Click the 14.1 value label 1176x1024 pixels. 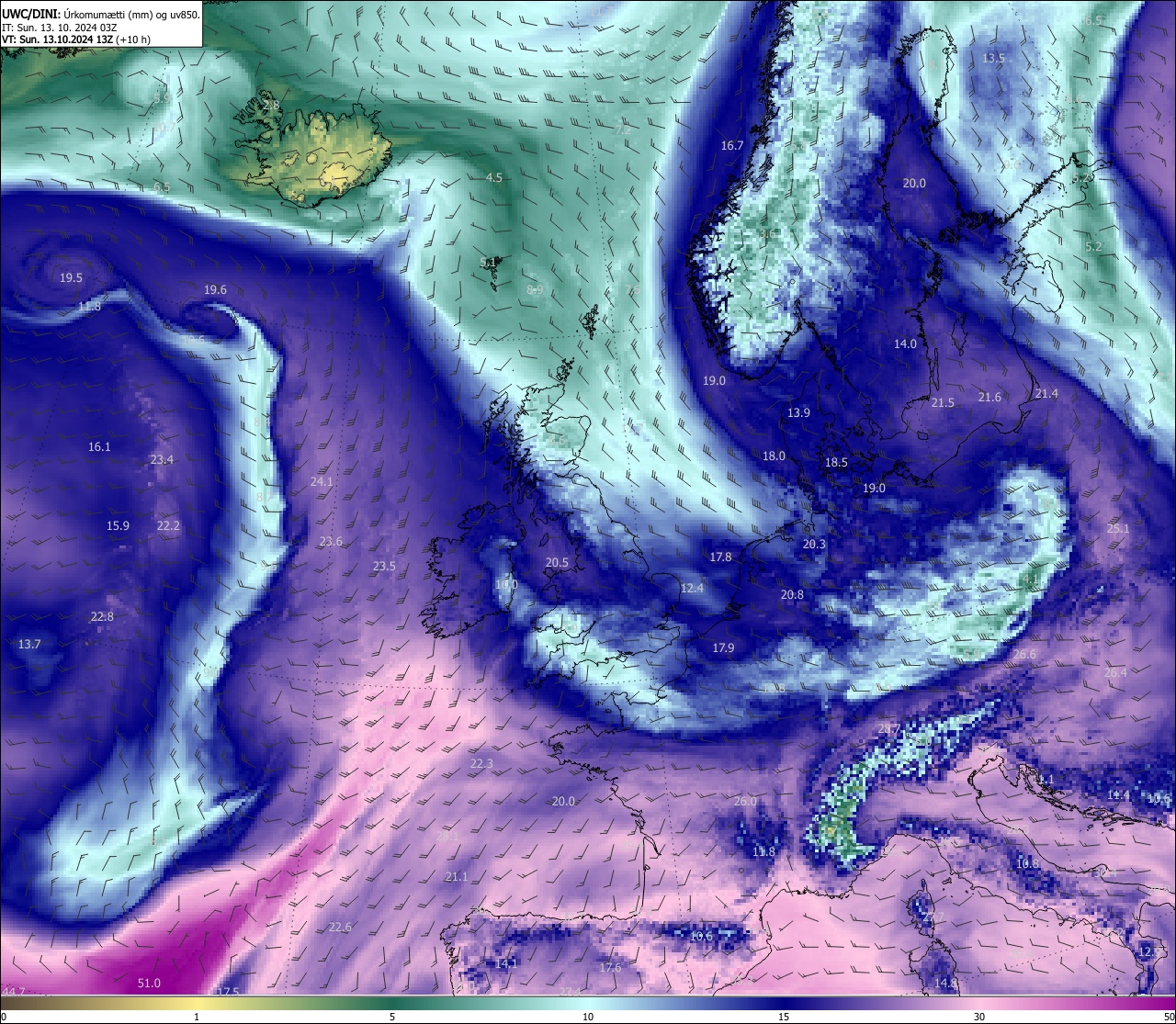coord(506,964)
